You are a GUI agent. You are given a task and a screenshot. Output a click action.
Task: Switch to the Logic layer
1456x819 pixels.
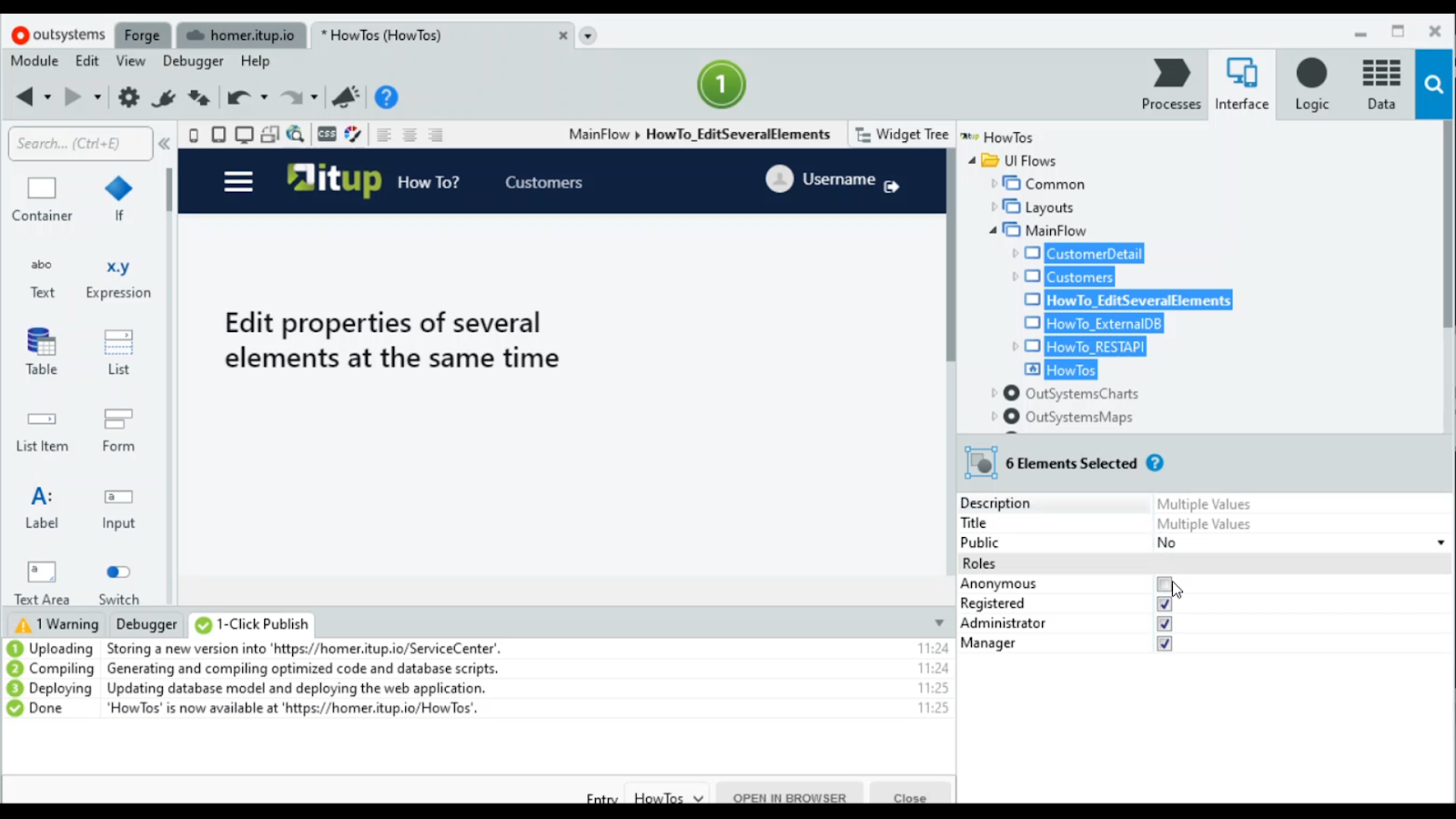pyautogui.click(x=1311, y=85)
